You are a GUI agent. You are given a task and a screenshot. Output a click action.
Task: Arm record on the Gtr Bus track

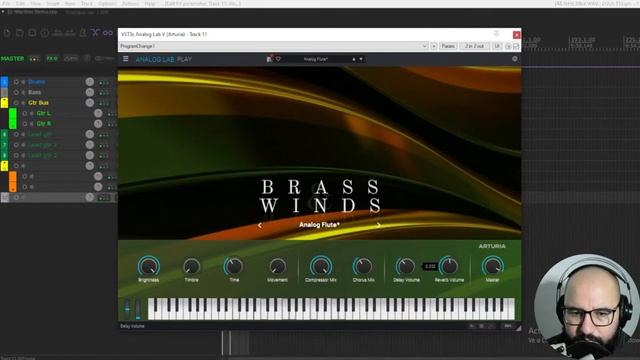[x=16, y=103]
